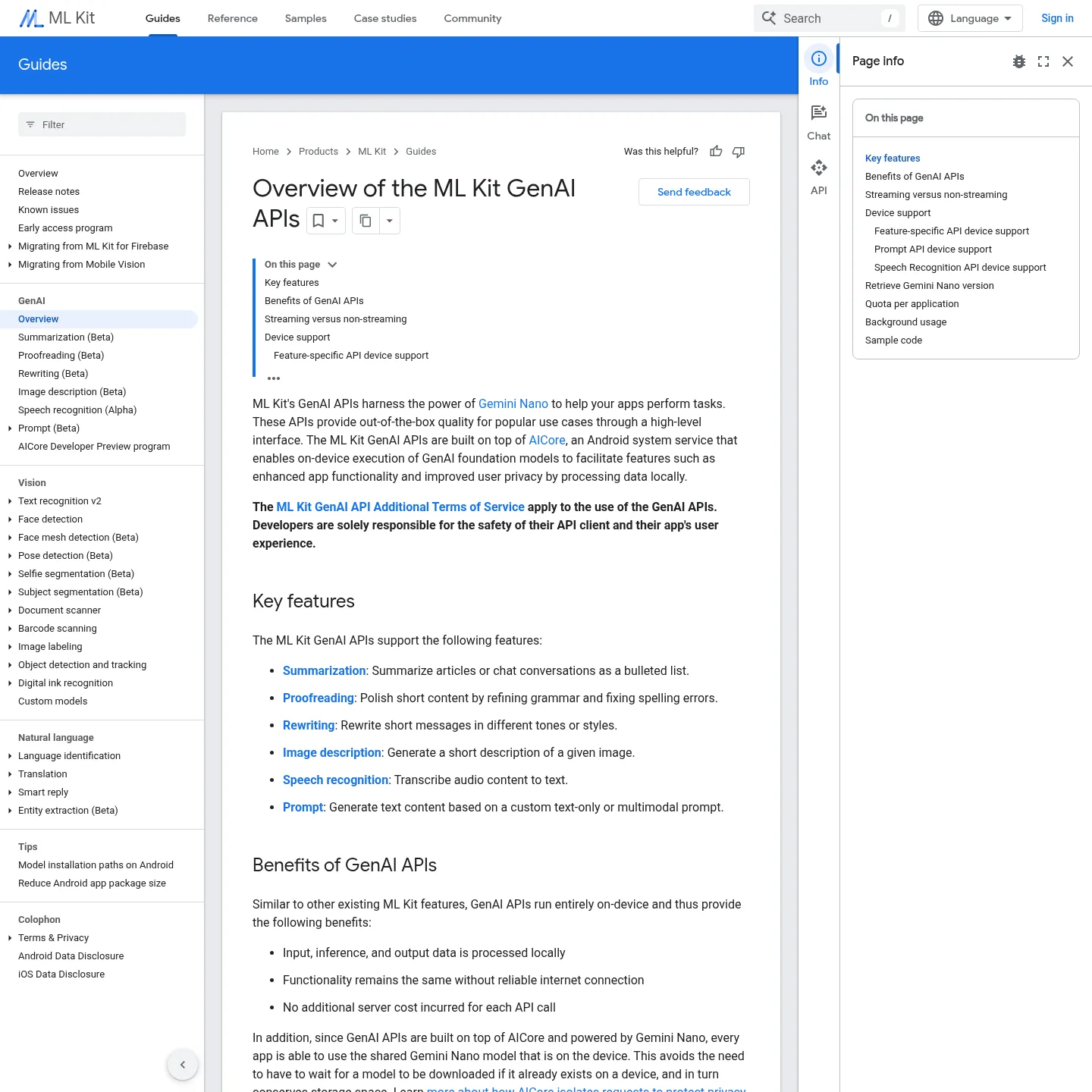Select Release notes in the sidebar
This screenshot has width=1092, height=1092.
click(49, 192)
